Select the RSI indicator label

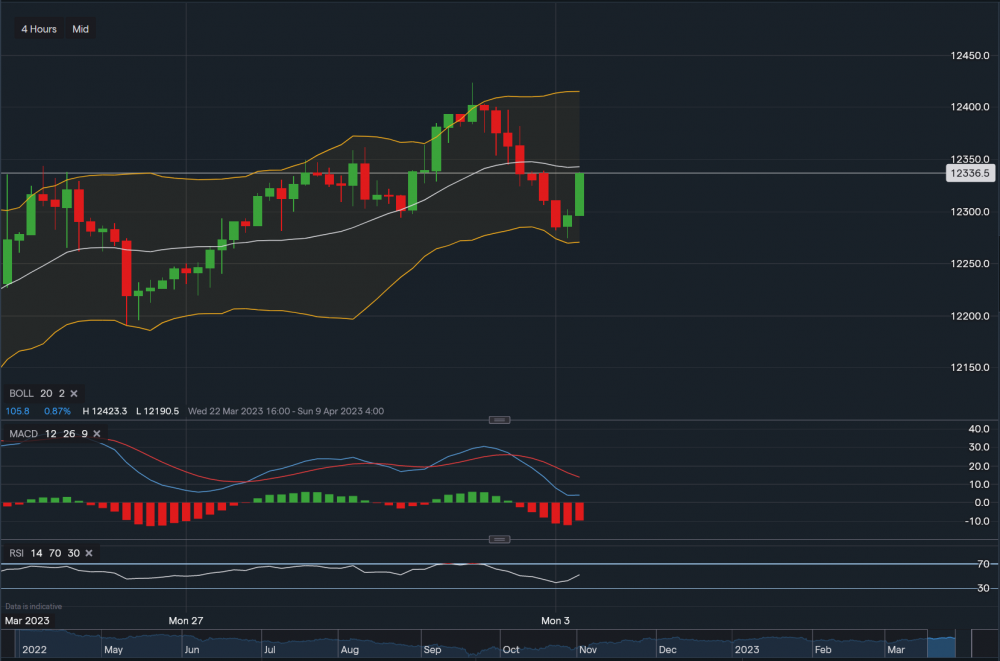pos(15,553)
